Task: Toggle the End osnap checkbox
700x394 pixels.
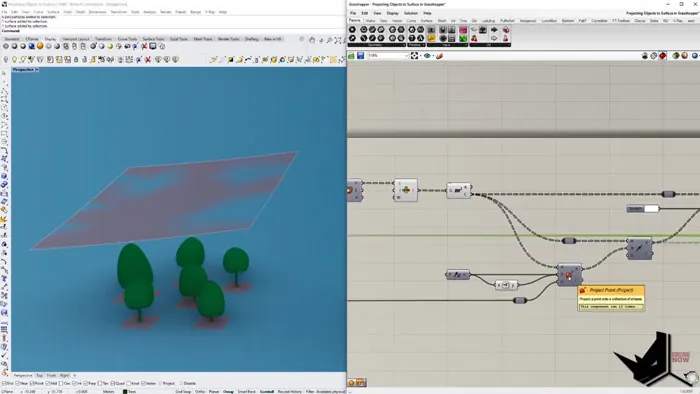Action: click(x=4, y=383)
